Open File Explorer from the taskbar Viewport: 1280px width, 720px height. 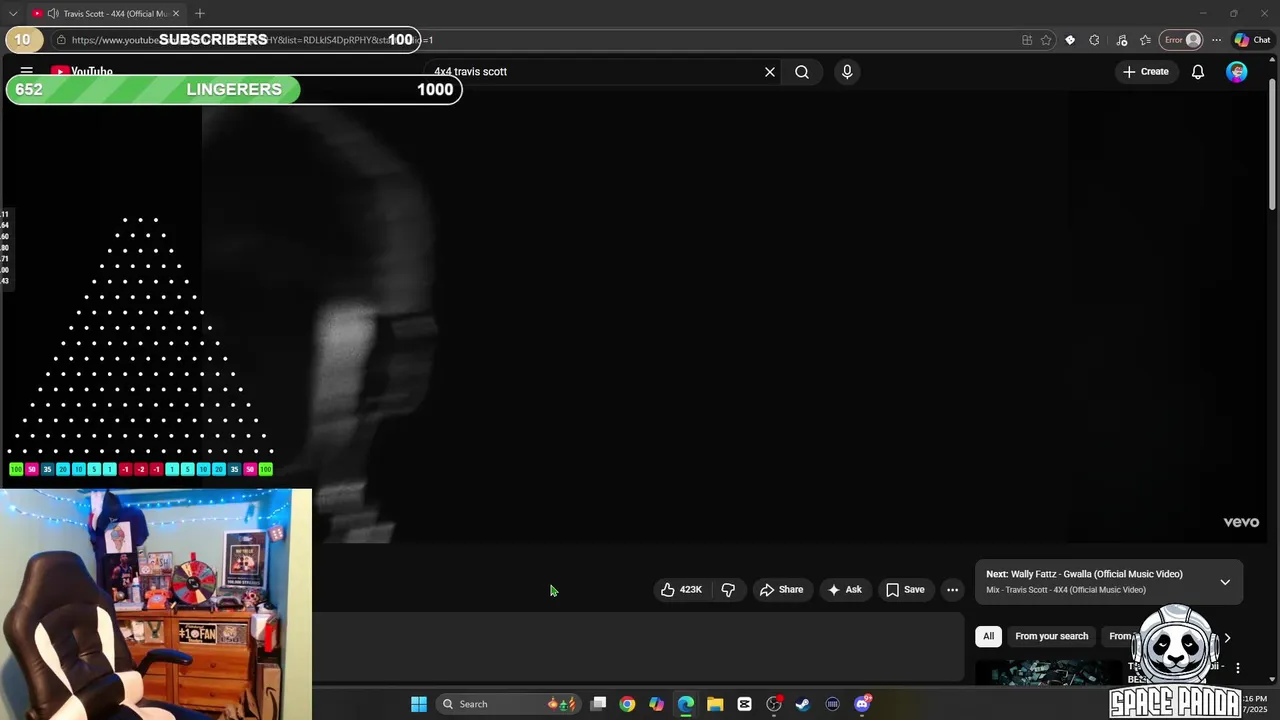coord(715,704)
